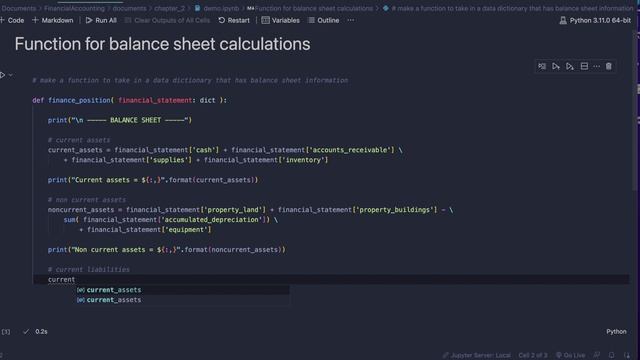The image size is (640, 360).
Task: Click the Documents breadcrumb
Action: tap(18, 8)
